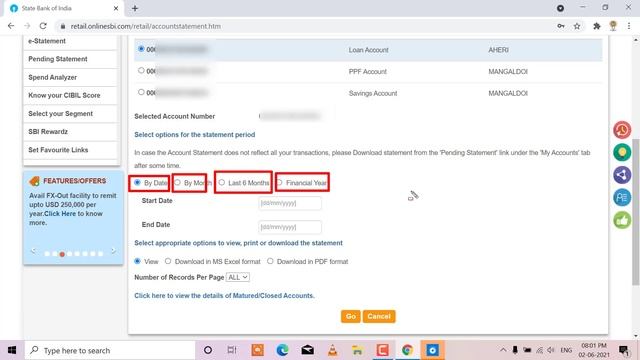Open the saved password key icon

click(561, 26)
